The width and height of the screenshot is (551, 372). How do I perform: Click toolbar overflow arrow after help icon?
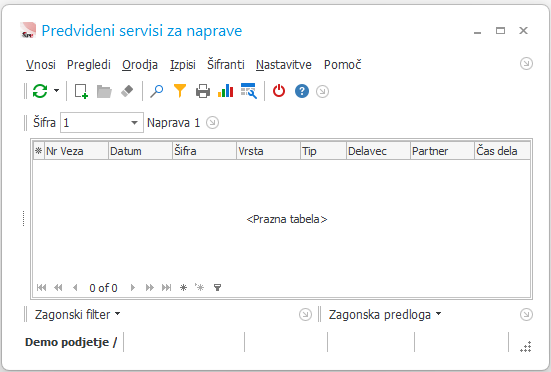coord(322,92)
